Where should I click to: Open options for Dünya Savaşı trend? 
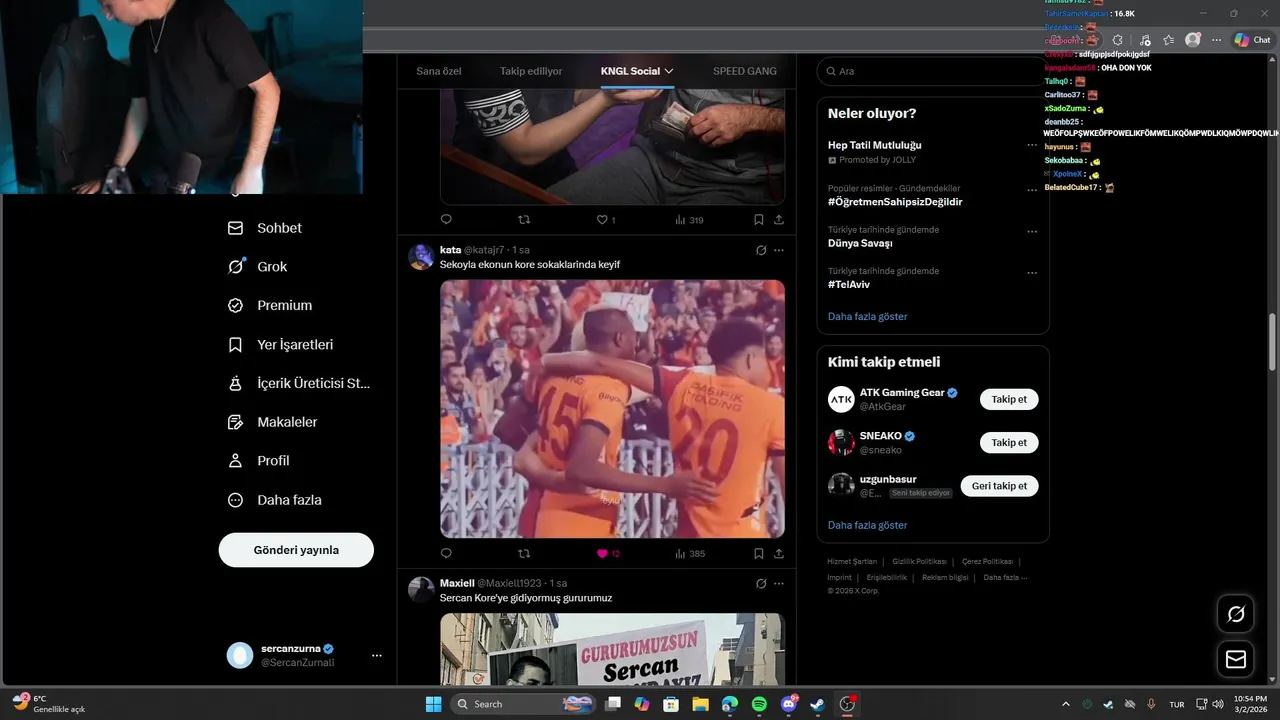coord(1032,231)
